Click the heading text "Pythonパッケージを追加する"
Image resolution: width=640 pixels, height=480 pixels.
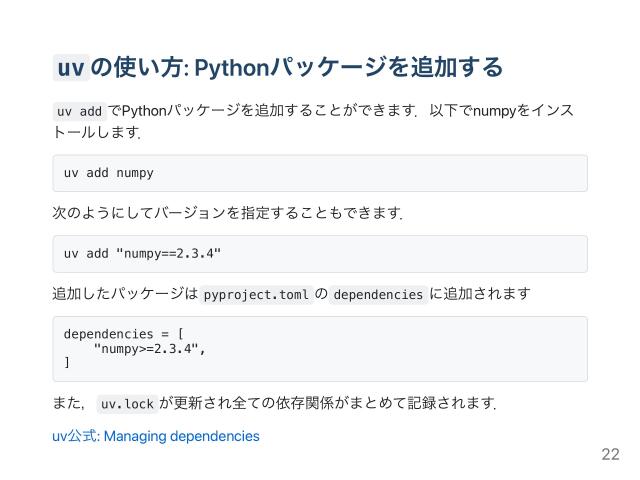(x=348, y=67)
